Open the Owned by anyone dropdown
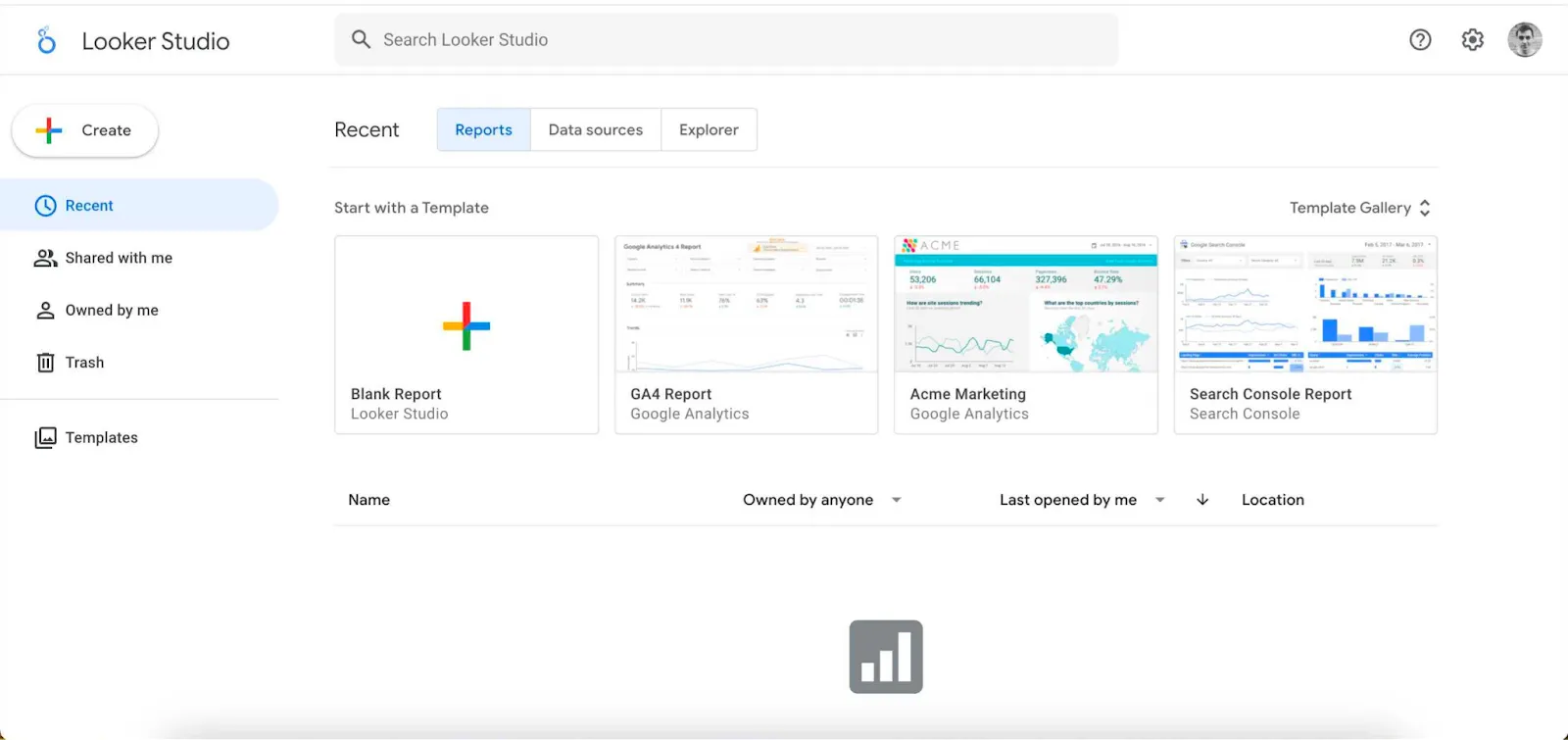The image size is (1568, 740). [821, 500]
